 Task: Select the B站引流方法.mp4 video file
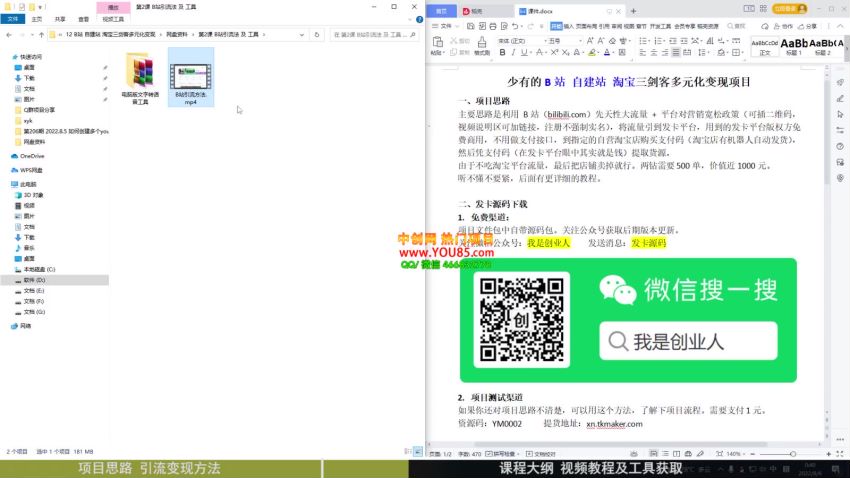click(x=191, y=76)
